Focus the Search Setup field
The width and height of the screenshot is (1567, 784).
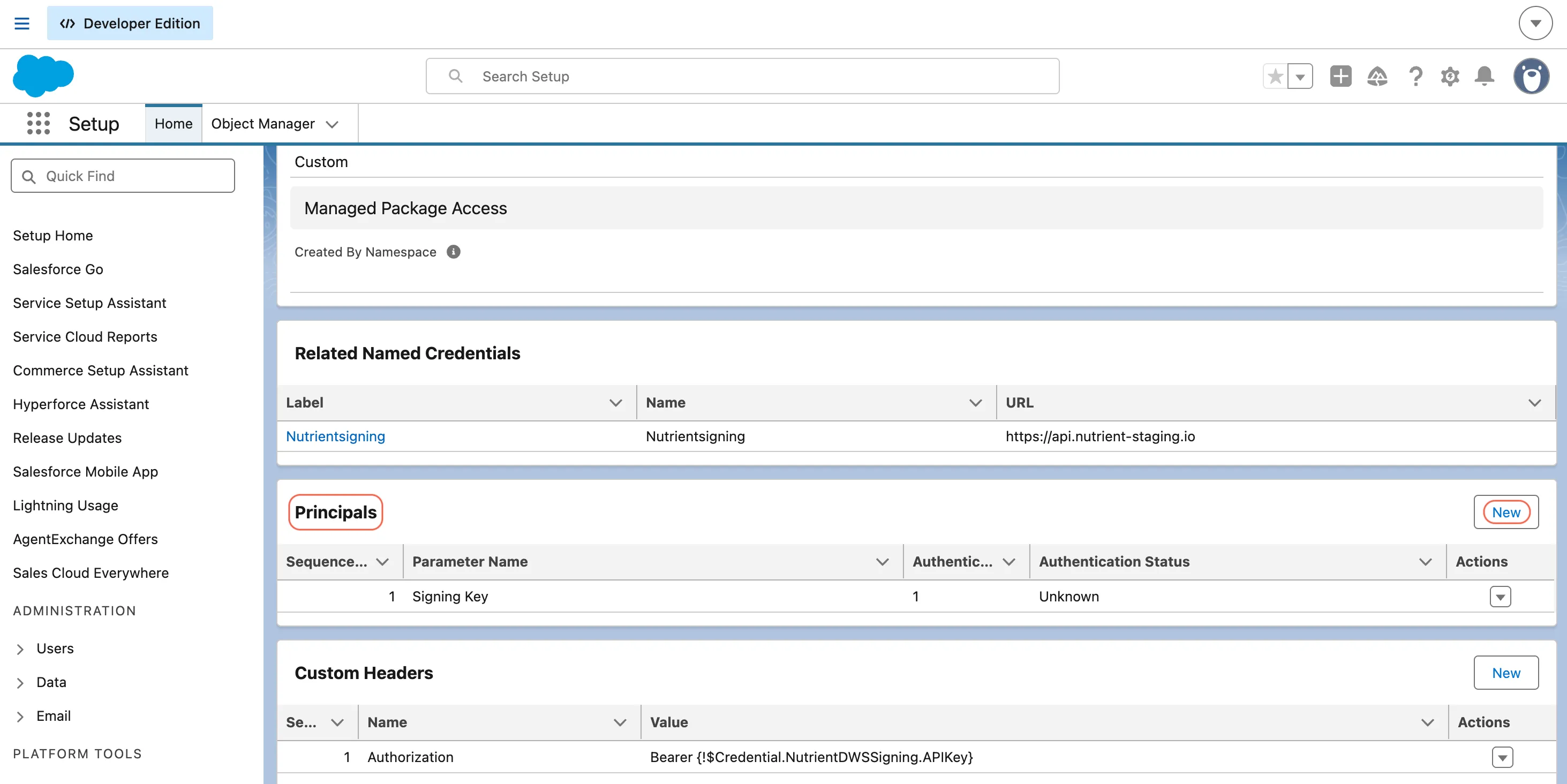[742, 76]
